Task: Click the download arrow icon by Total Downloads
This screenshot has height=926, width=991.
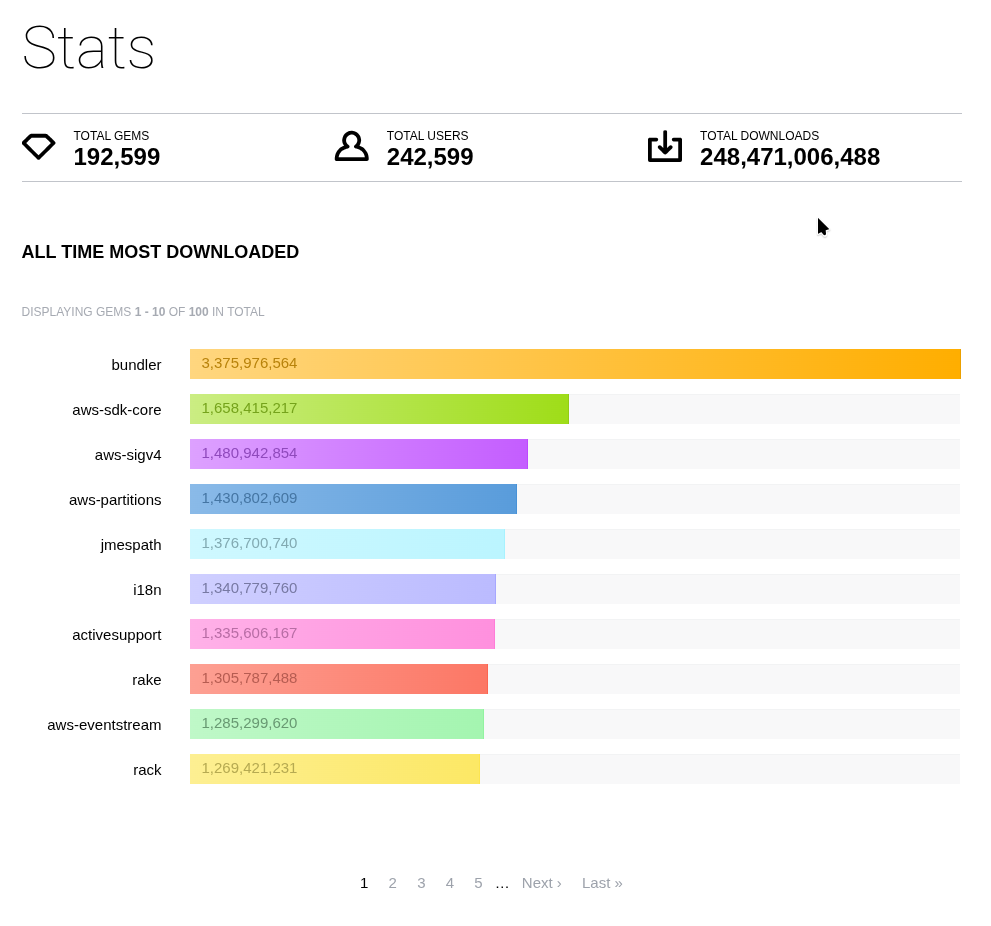Action: click(665, 147)
